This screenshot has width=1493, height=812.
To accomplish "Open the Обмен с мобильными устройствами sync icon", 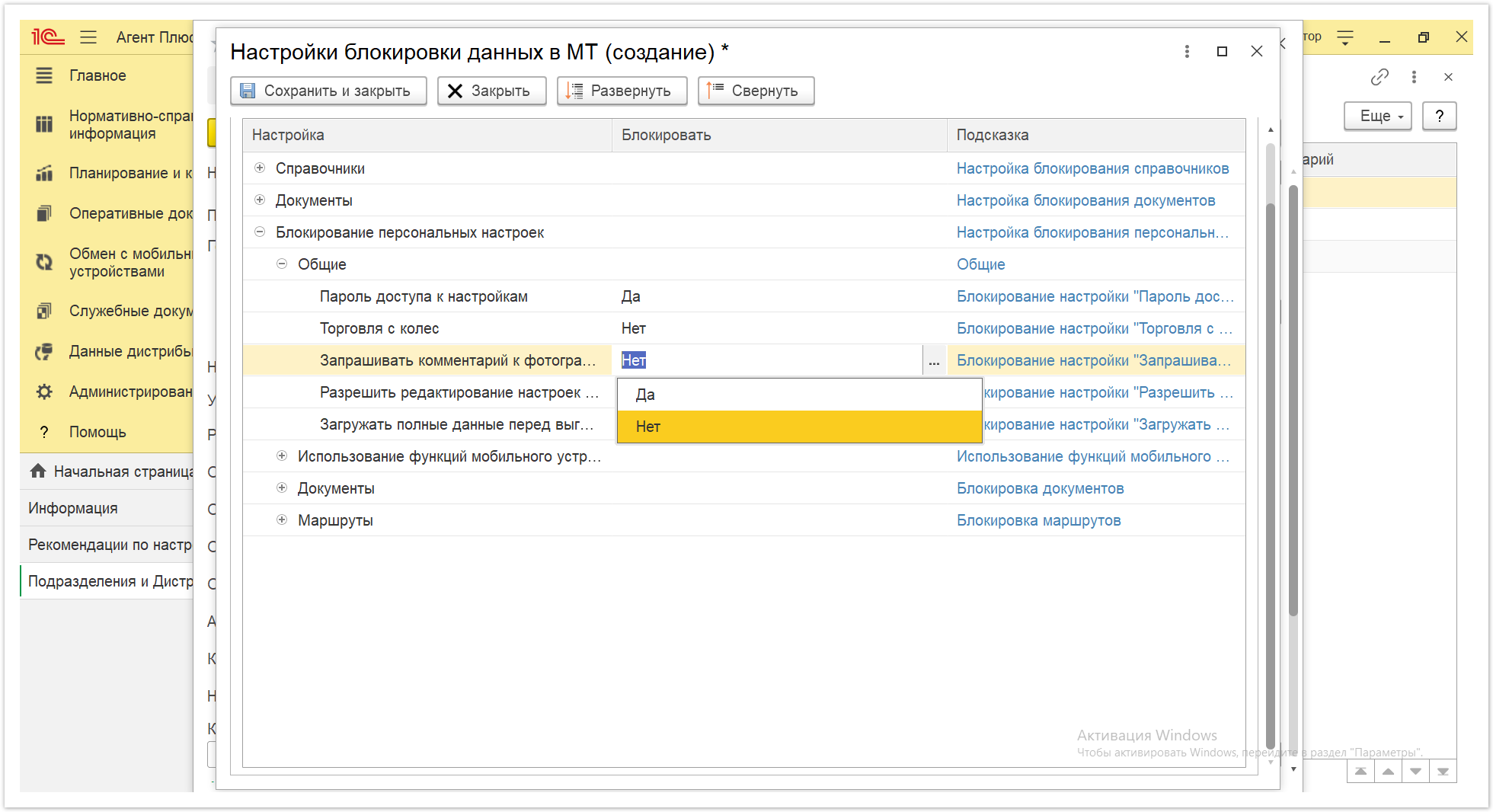I will pos(44,262).
